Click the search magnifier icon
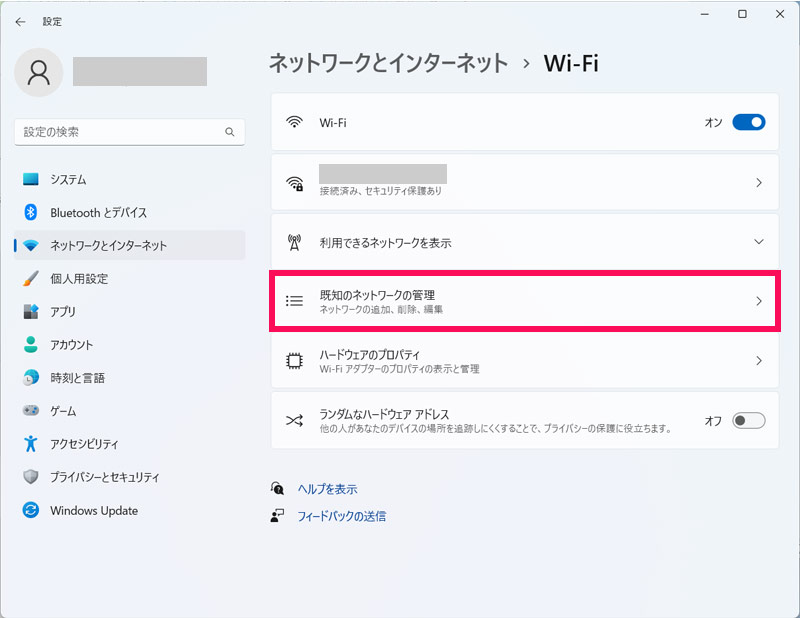The image size is (800, 618). [230, 132]
